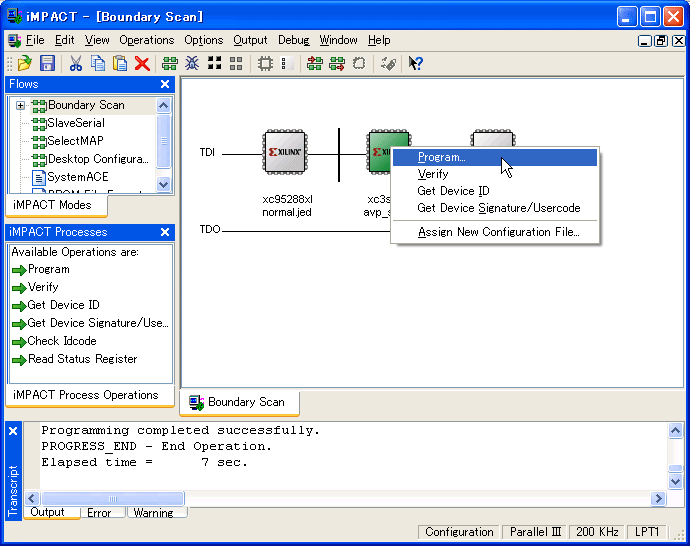Click the grayed cable connection toolbar icon
Image resolution: width=690 pixels, height=546 pixels.
[388, 63]
